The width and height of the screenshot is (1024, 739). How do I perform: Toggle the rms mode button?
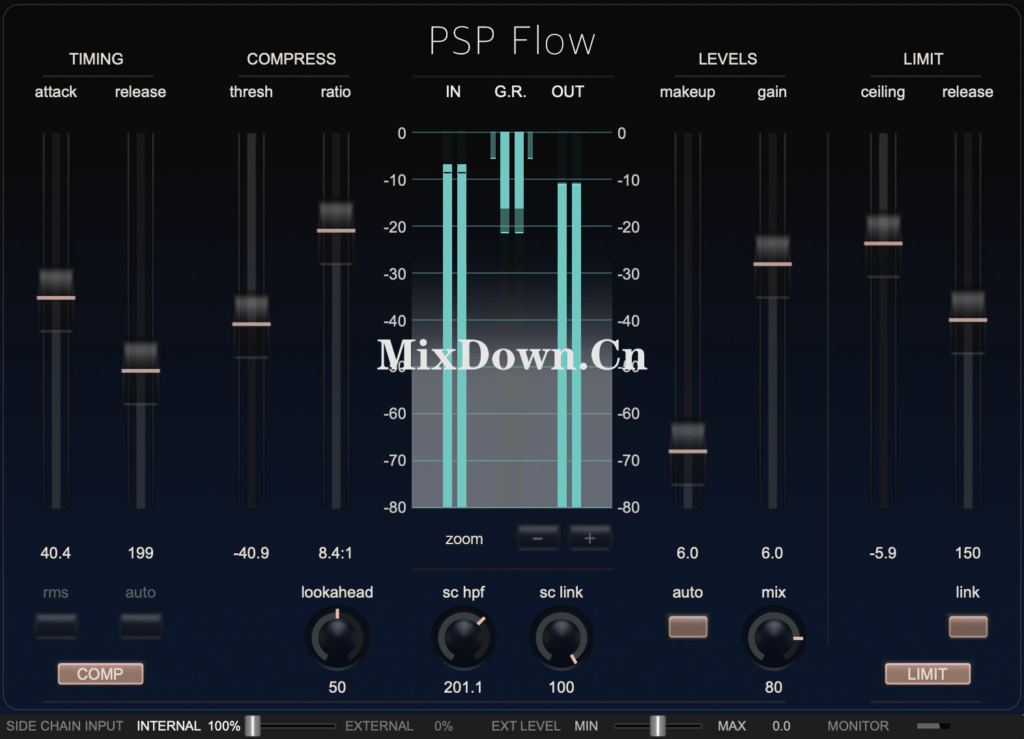tap(56, 625)
